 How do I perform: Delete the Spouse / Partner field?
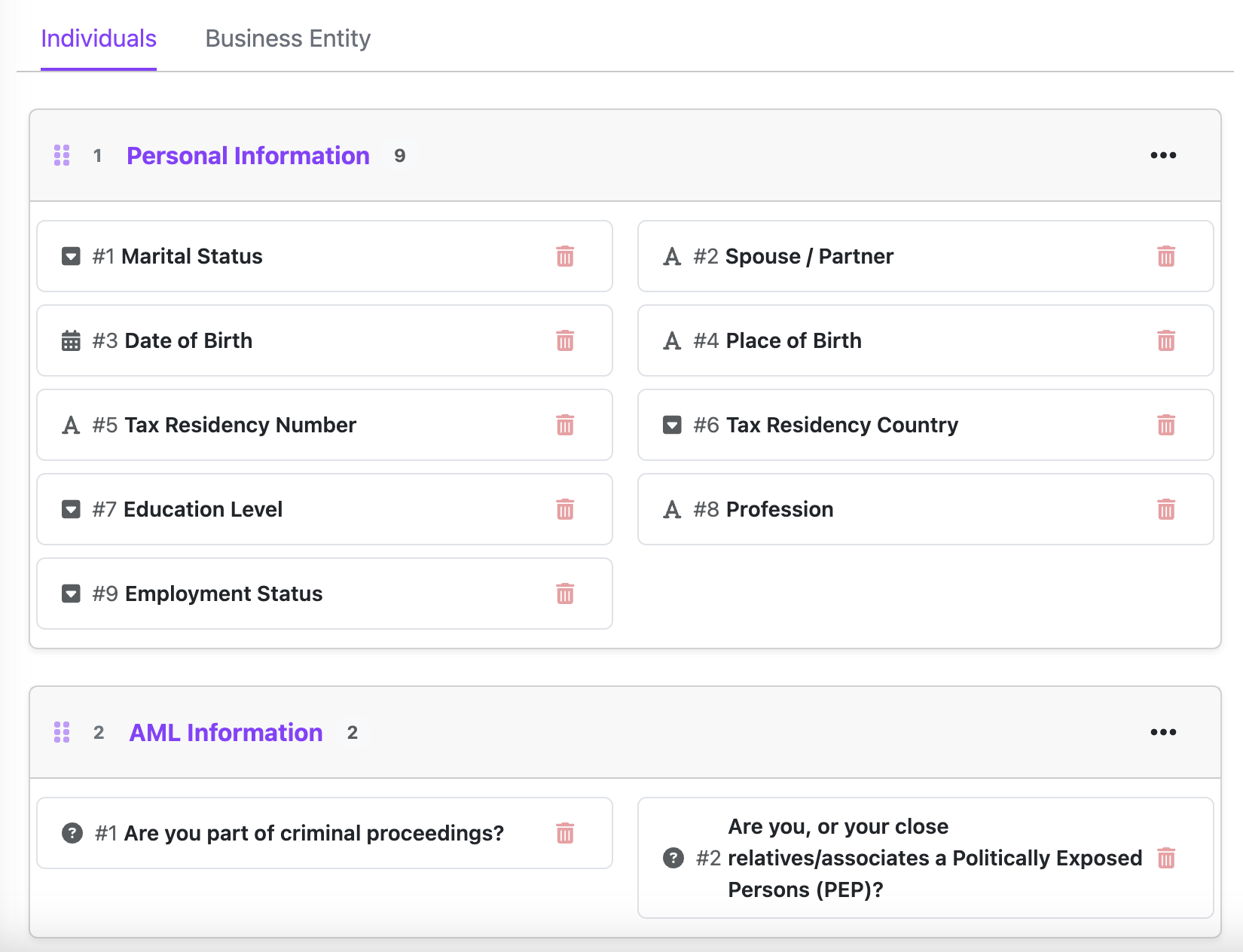(x=1166, y=256)
